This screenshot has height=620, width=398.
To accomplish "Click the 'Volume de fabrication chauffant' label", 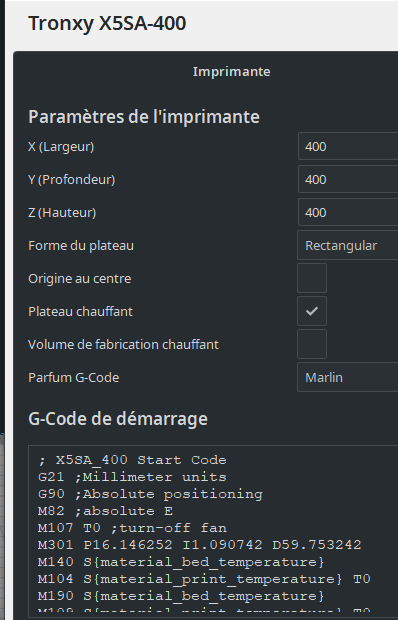I will (x=123, y=344).
